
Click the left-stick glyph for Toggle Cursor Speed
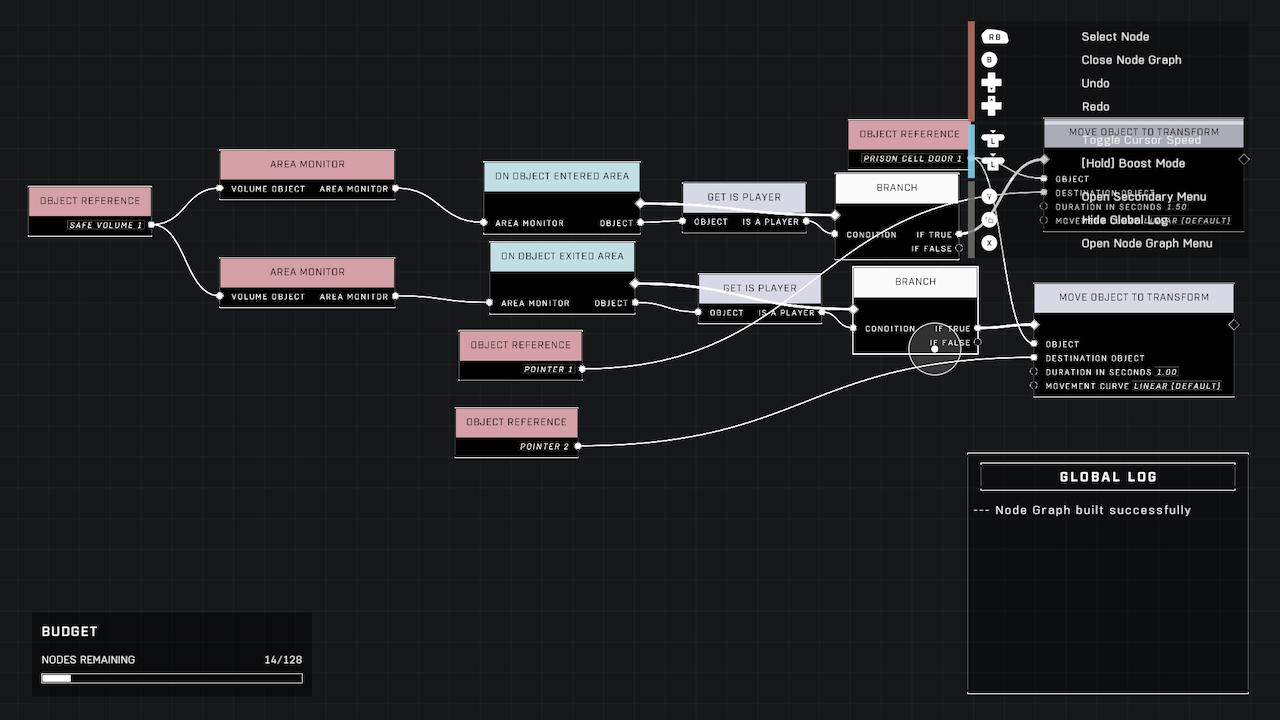(992, 140)
